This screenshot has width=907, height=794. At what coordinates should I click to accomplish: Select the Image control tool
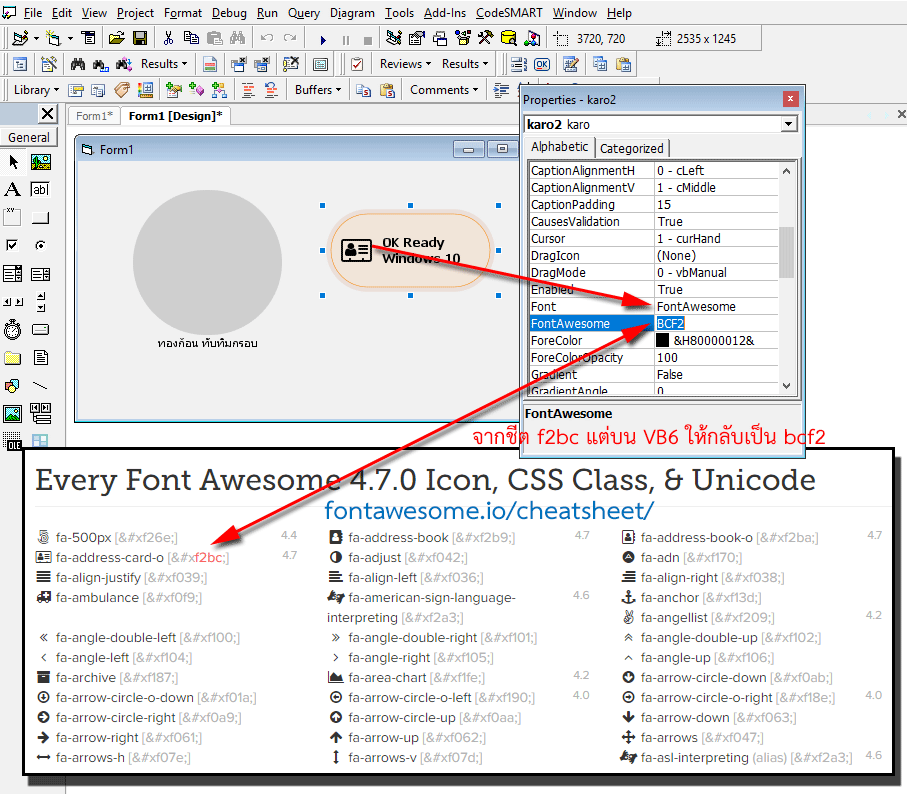click(13, 413)
